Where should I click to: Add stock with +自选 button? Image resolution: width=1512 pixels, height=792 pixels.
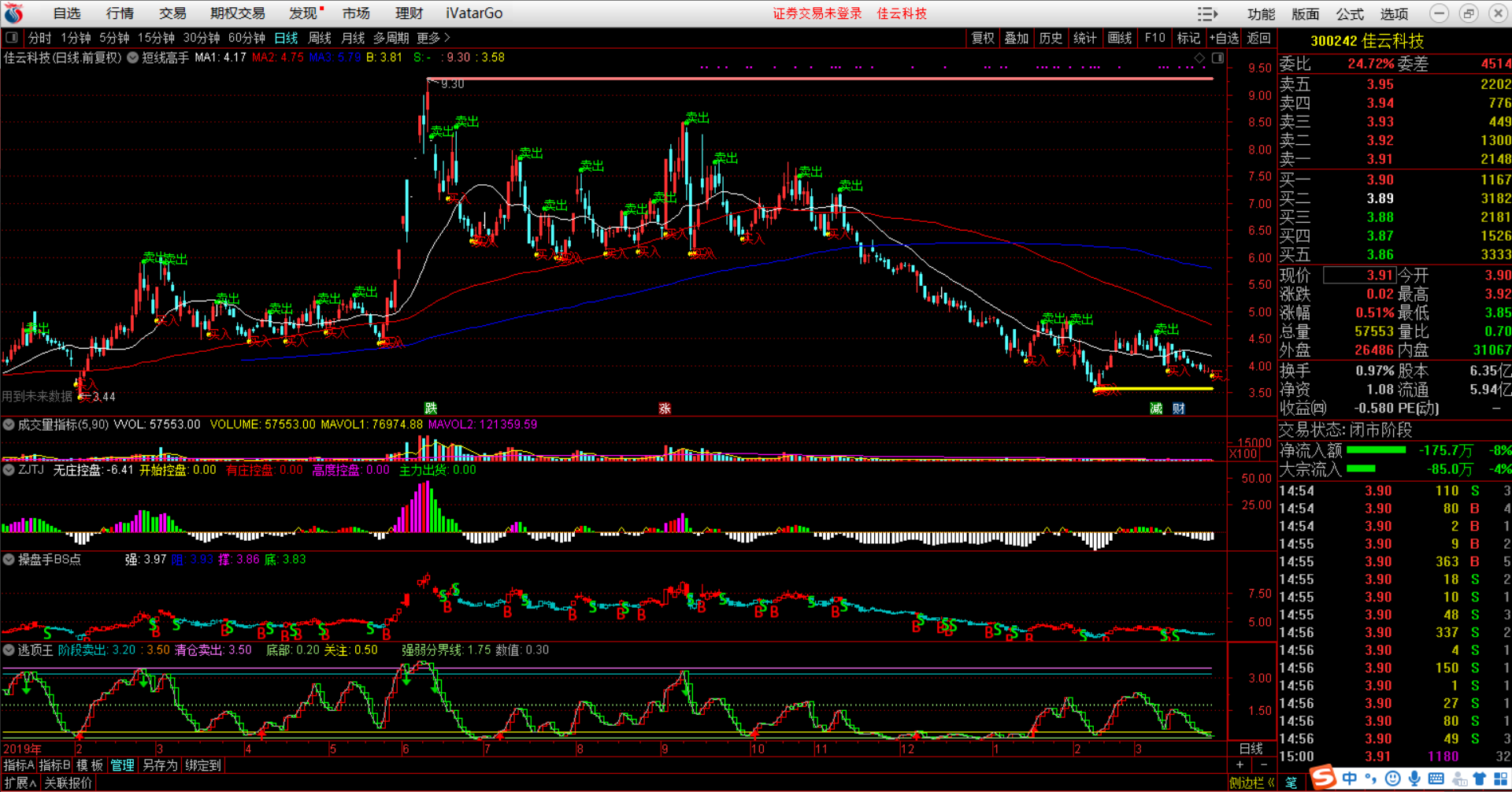pos(1224,38)
